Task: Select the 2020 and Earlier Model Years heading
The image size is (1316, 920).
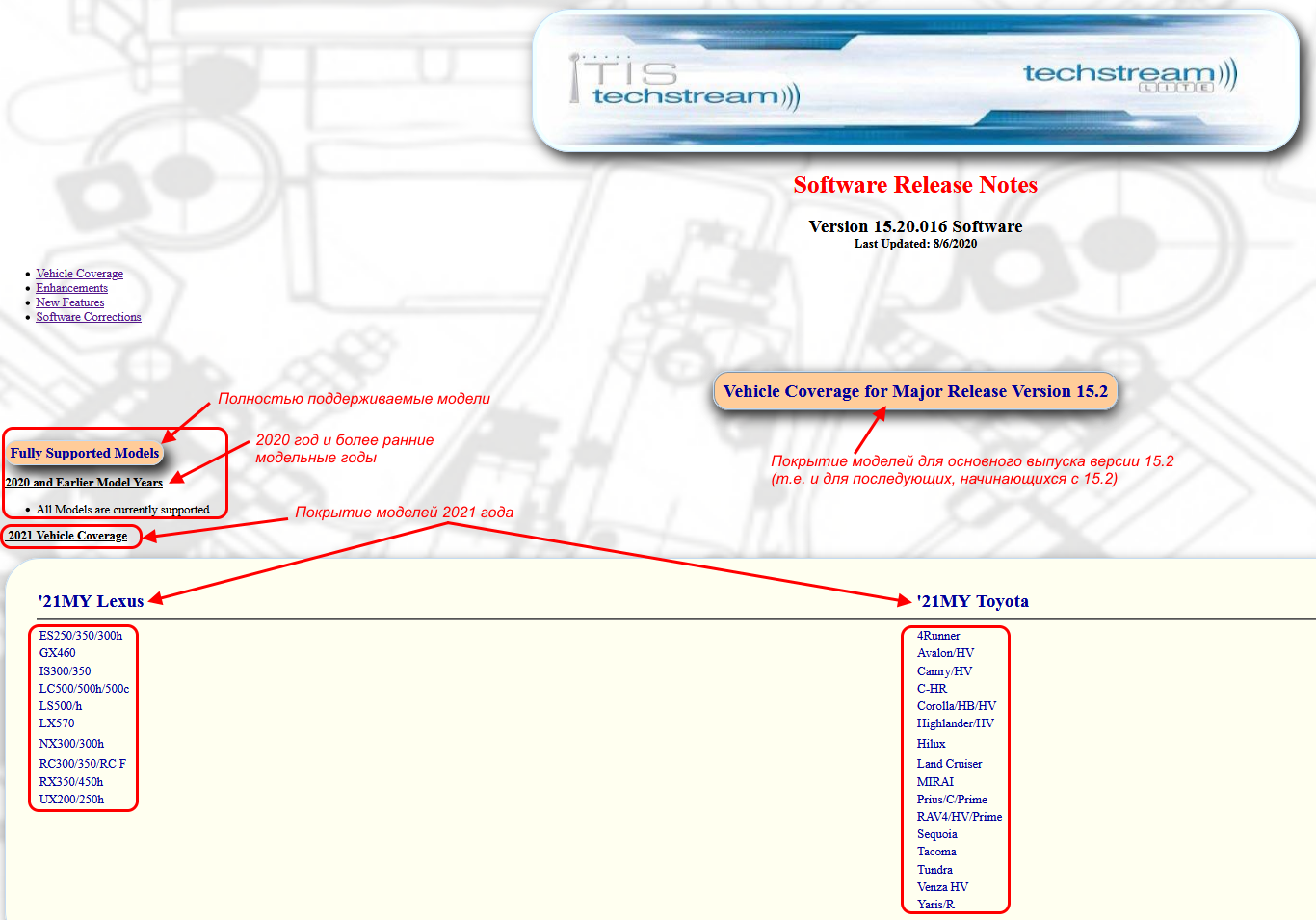Action: click(84, 483)
